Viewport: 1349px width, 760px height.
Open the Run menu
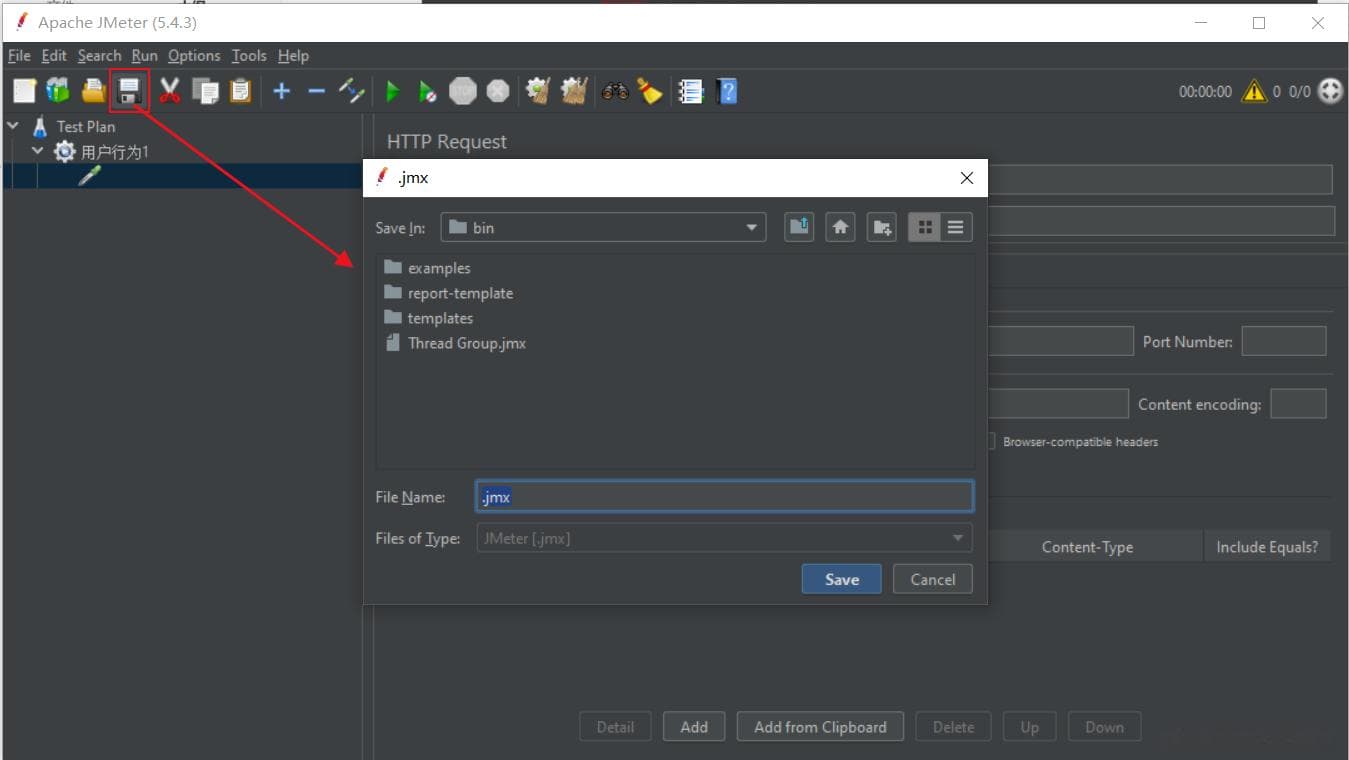point(145,56)
